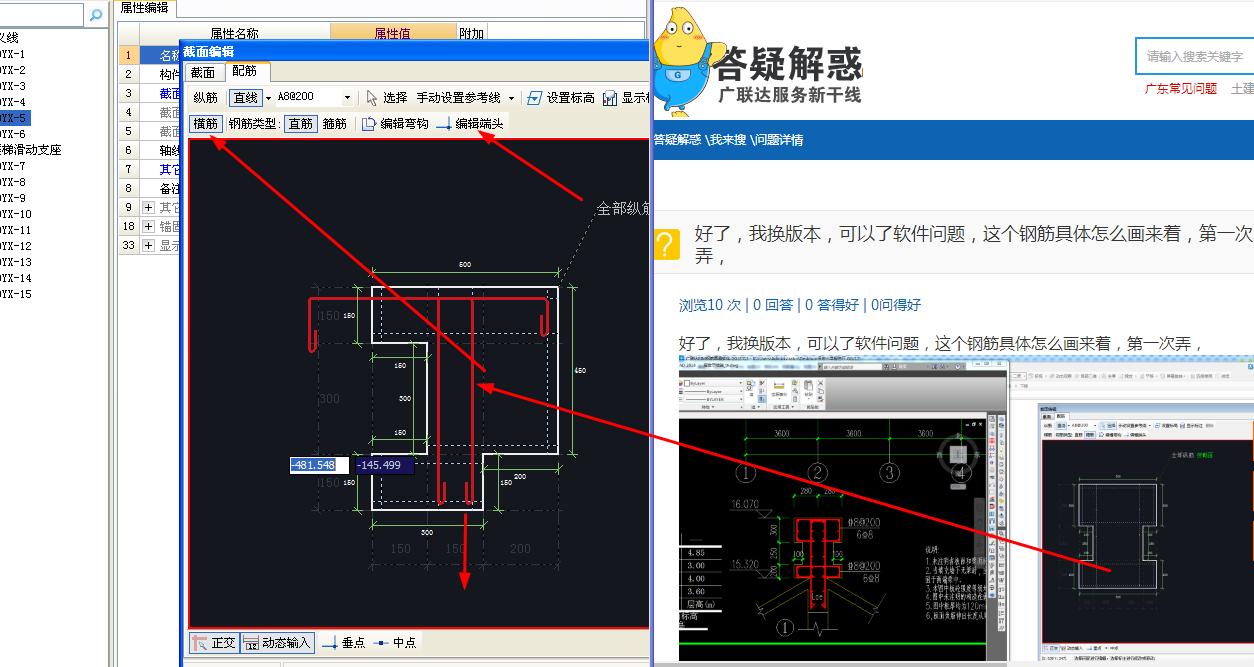The width and height of the screenshot is (1254, 667).
Task: Expand property row 18
Action: point(148,226)
